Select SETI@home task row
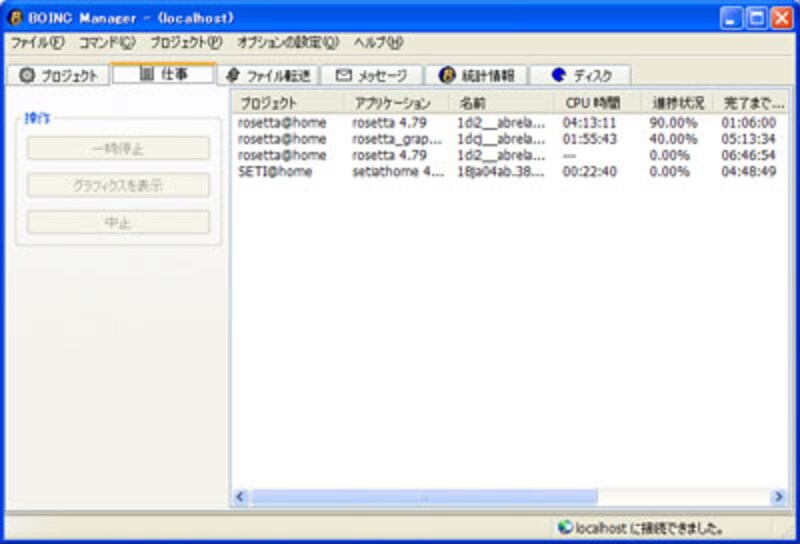Viewport: 800px width, 544px height. point(510,171)
